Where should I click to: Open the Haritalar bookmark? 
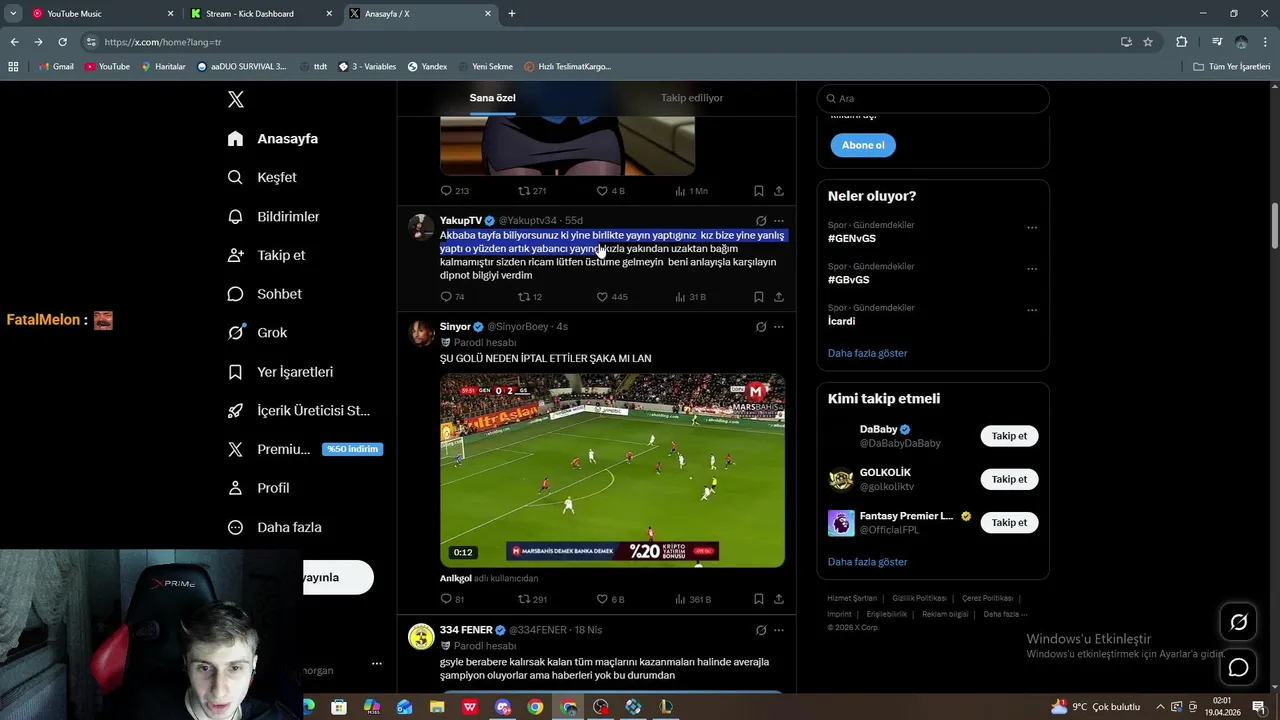pos(164,66)
